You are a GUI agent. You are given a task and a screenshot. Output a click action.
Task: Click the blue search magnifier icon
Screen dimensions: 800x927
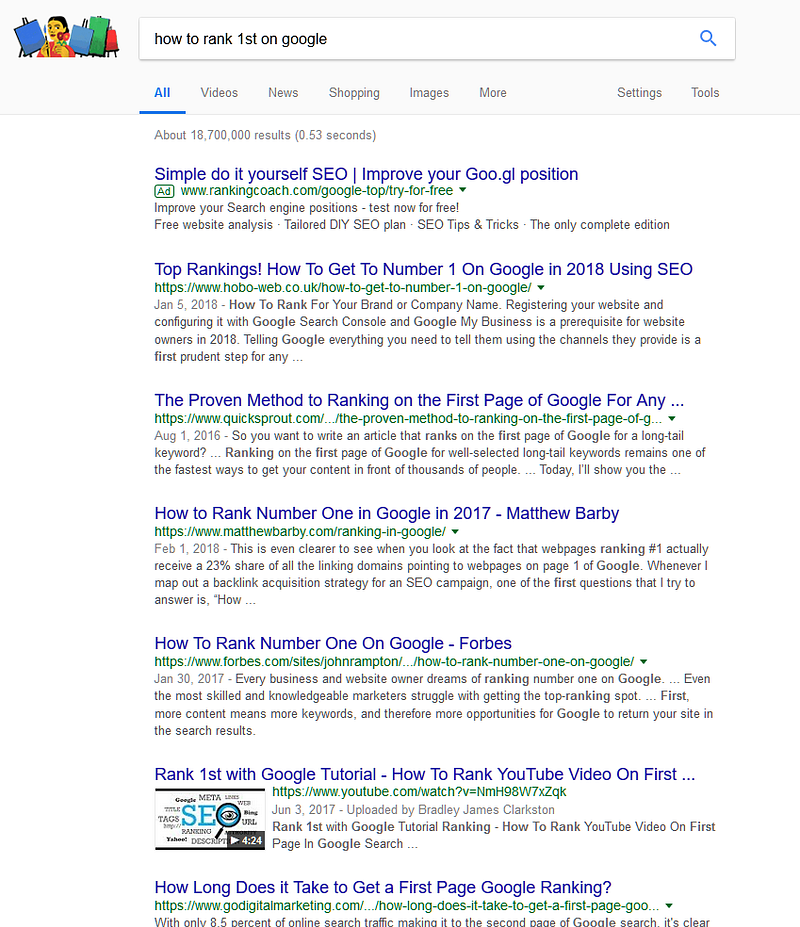[x=708, y=38]
